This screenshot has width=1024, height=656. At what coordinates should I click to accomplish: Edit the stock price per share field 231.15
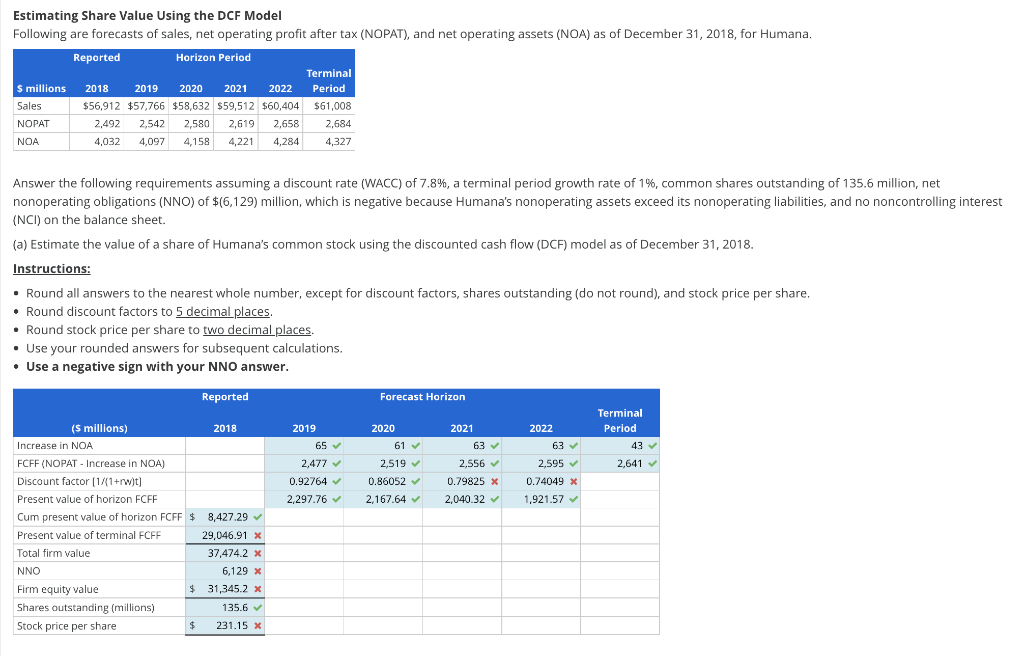pyautogui.click(x=225, y=626)
